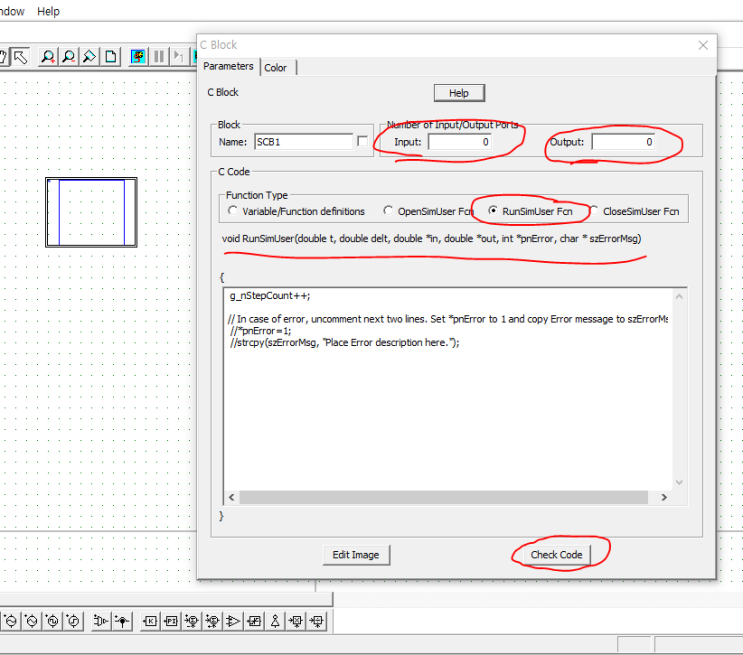Select the summer with plus/plus inputs
This screenshot has width=743, height=655.
coord(213,621)
